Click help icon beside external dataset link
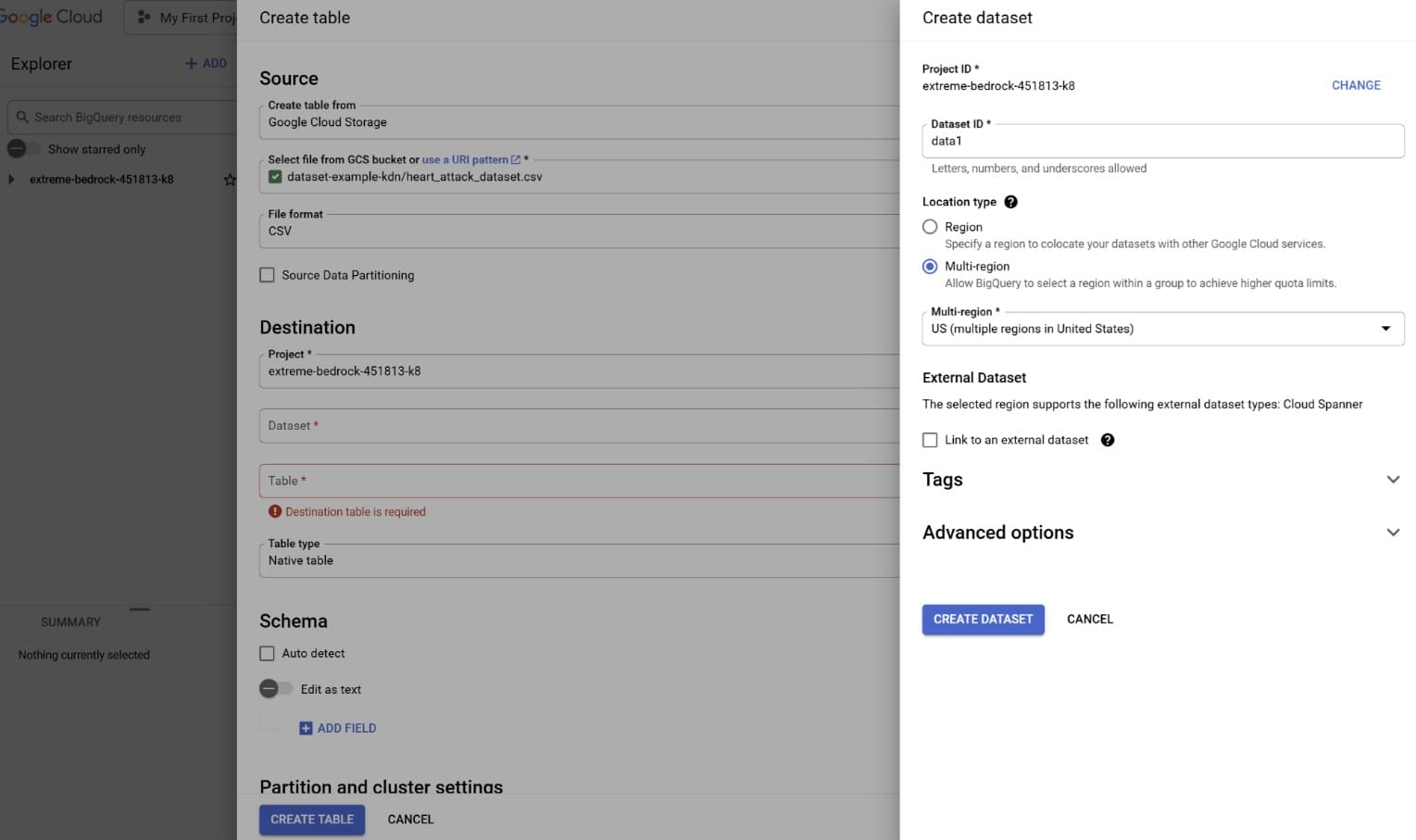 coord(1108,440)
